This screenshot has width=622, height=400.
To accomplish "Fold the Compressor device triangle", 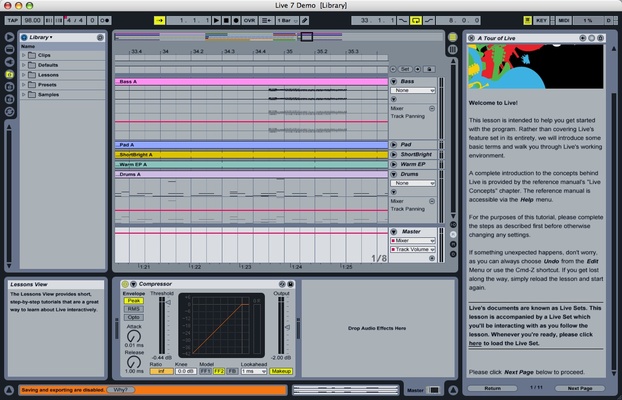I will pyautogui.click(x=134, y=284).
